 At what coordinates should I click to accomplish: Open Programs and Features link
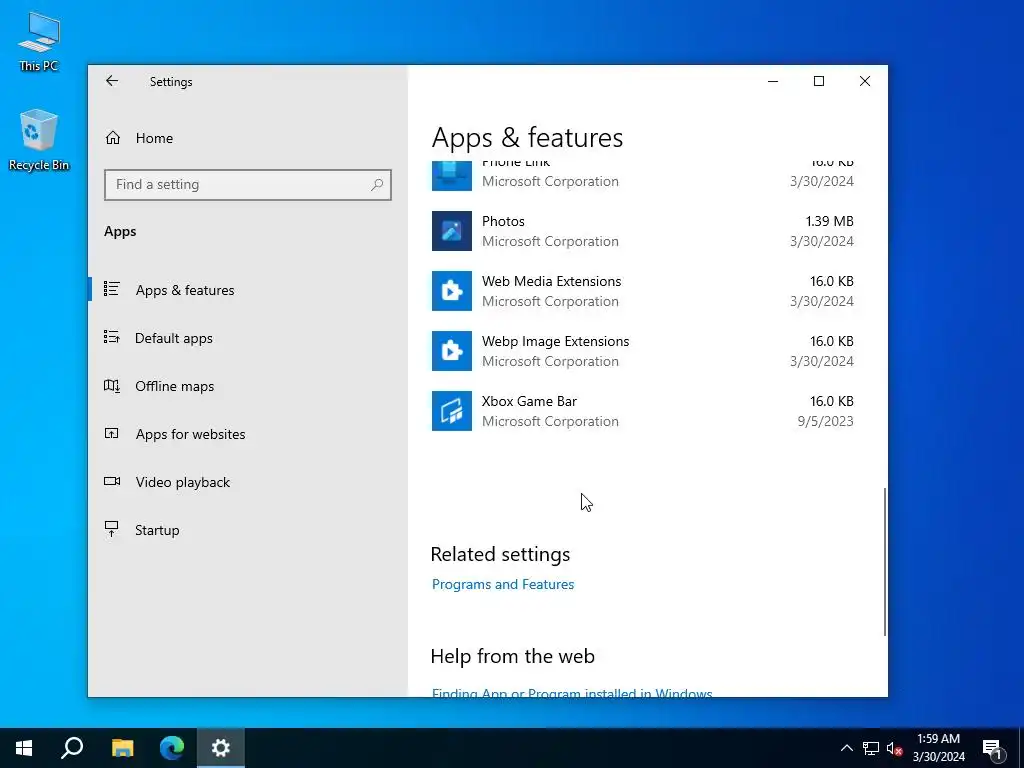click(503, 584)
